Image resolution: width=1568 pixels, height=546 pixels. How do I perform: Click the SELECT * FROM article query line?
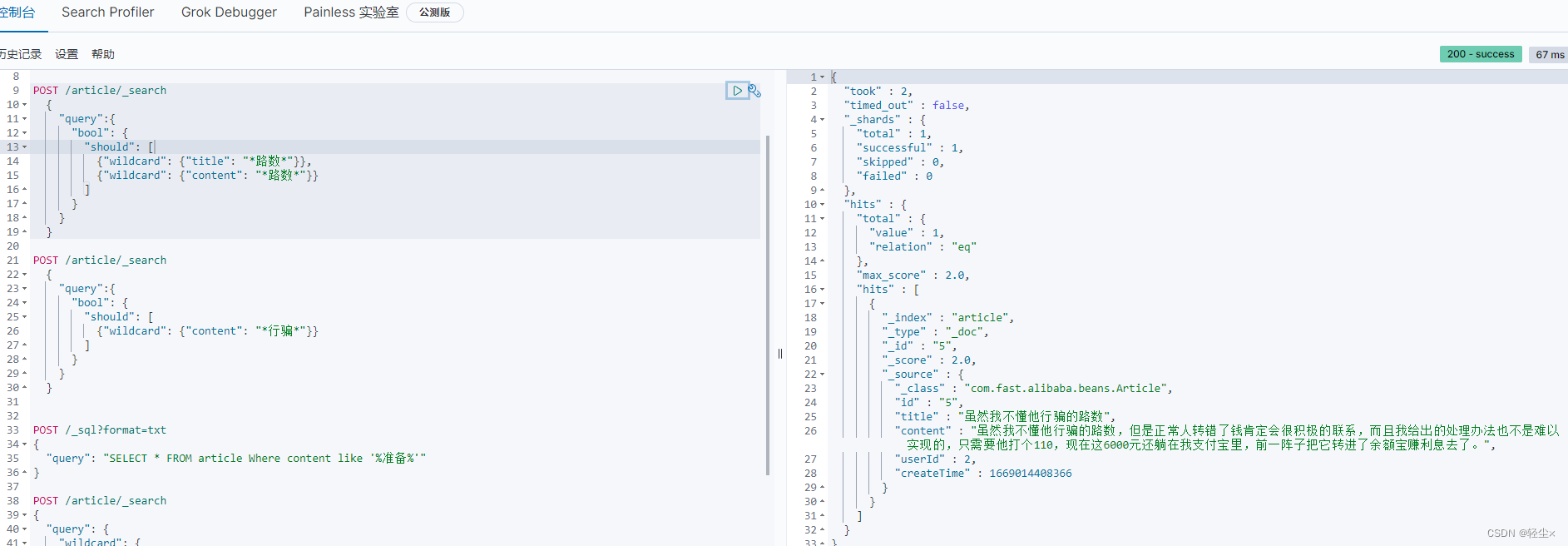click(x=236, y=459)
